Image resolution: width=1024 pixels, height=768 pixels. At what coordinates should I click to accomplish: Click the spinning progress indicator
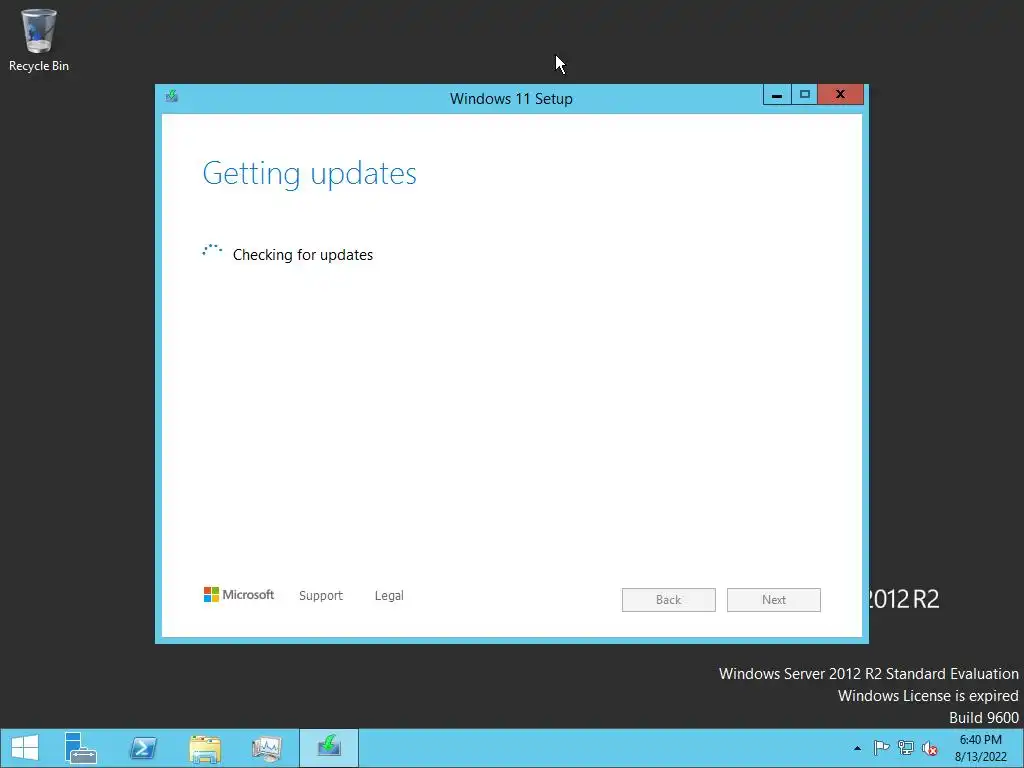click(x=212, y=251)
